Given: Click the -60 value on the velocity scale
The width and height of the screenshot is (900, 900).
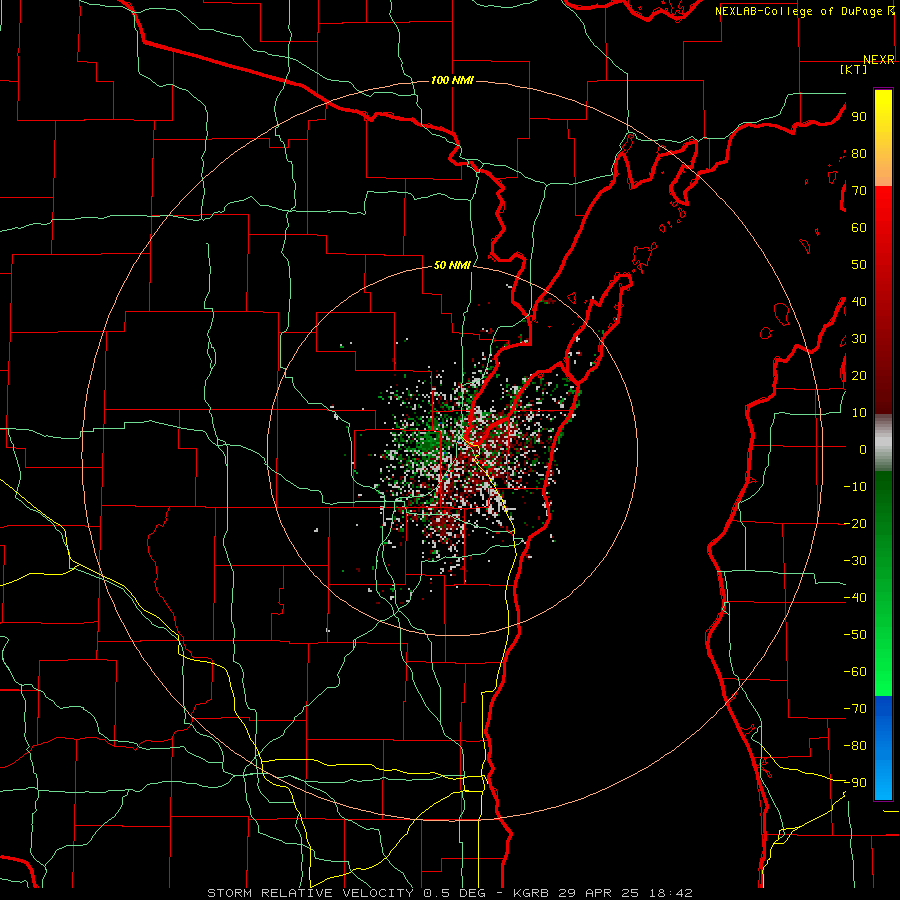Looking at the screenshot, I should point(855,672).
